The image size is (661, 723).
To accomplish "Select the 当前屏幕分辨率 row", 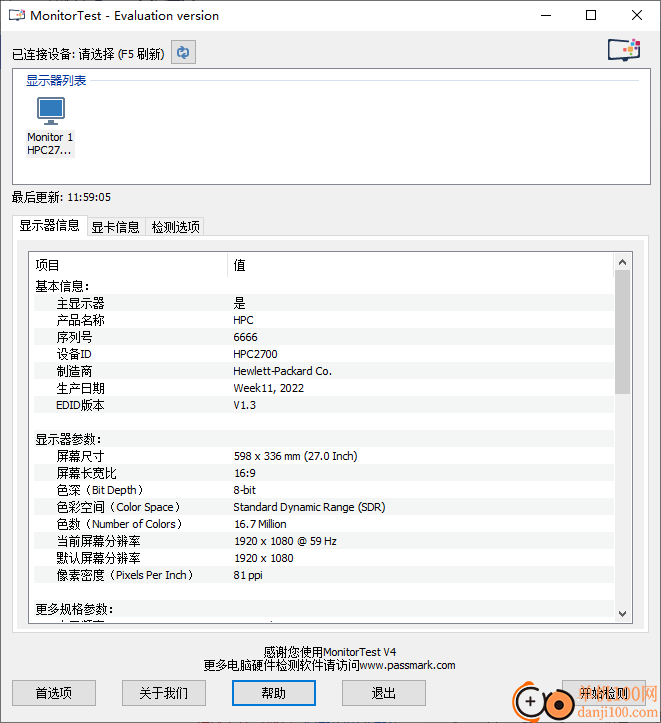I will [324, 541].
